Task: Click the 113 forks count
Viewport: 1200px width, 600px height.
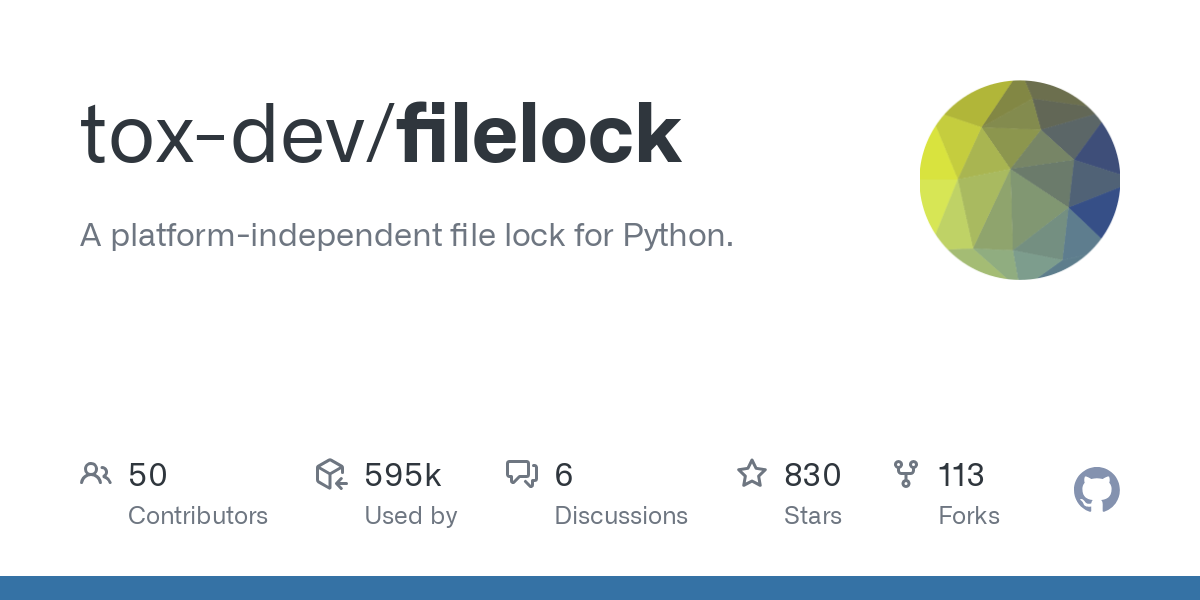Action: [961, 475]
